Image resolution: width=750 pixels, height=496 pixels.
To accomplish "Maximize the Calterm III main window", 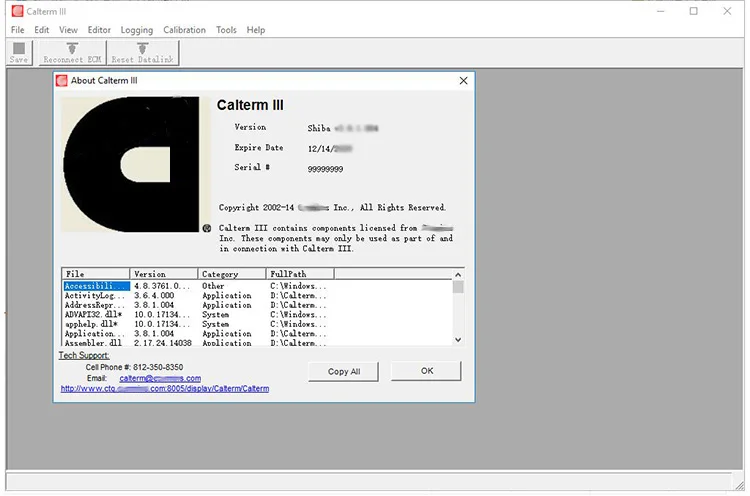I will click(x=694, y=11).
